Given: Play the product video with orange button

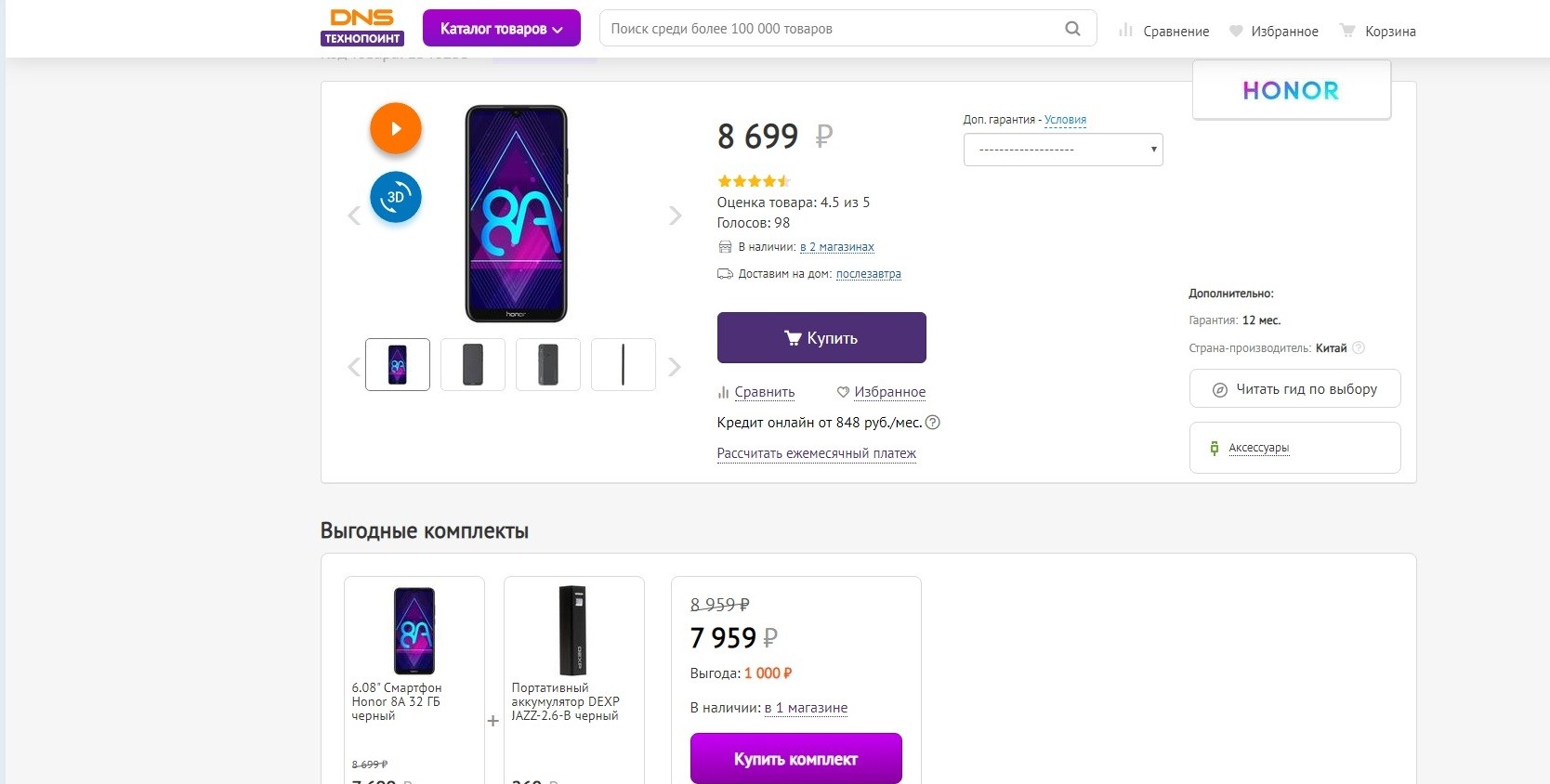Looking at the screenshot, I should tap(396, 129).
